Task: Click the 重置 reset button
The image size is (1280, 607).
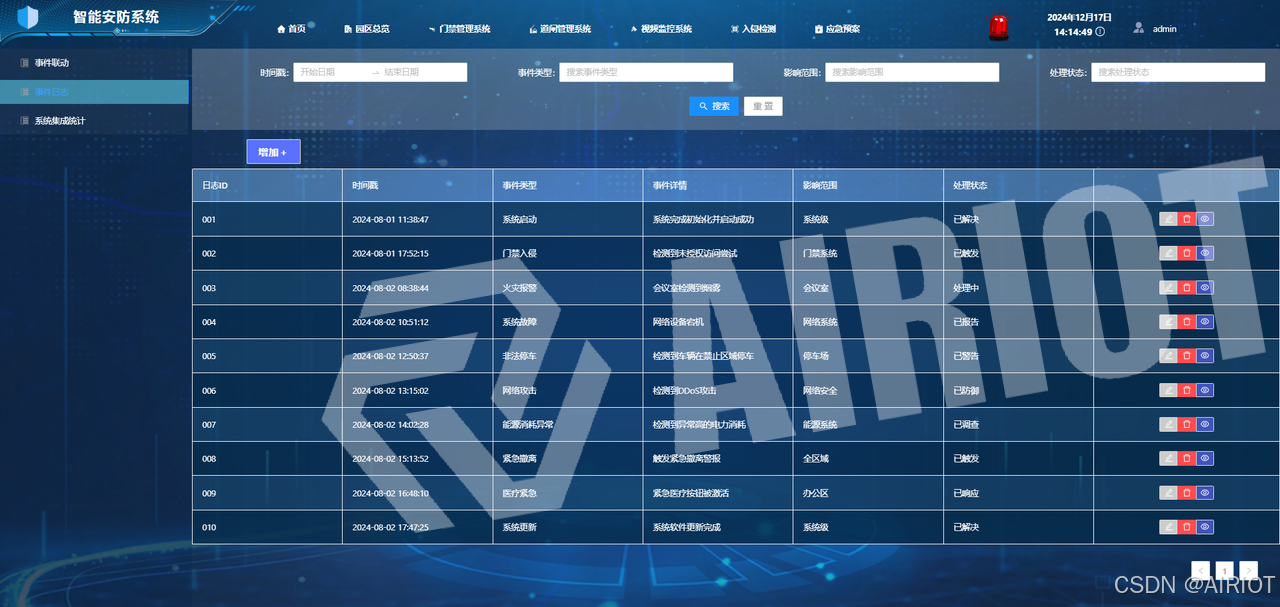Action: click(x=763, y=106)
